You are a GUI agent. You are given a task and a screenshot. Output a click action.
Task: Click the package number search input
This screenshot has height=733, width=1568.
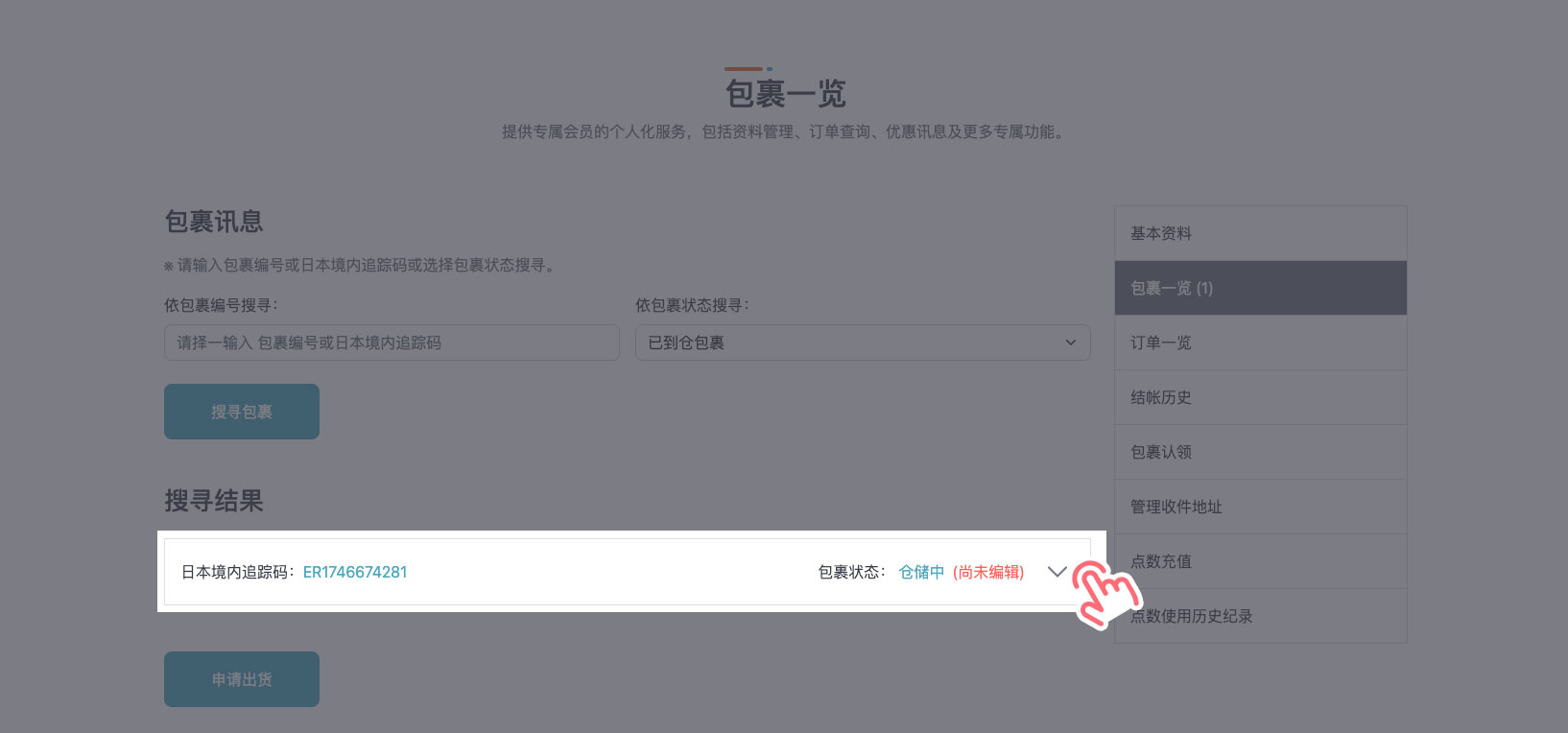click(392, 343)
